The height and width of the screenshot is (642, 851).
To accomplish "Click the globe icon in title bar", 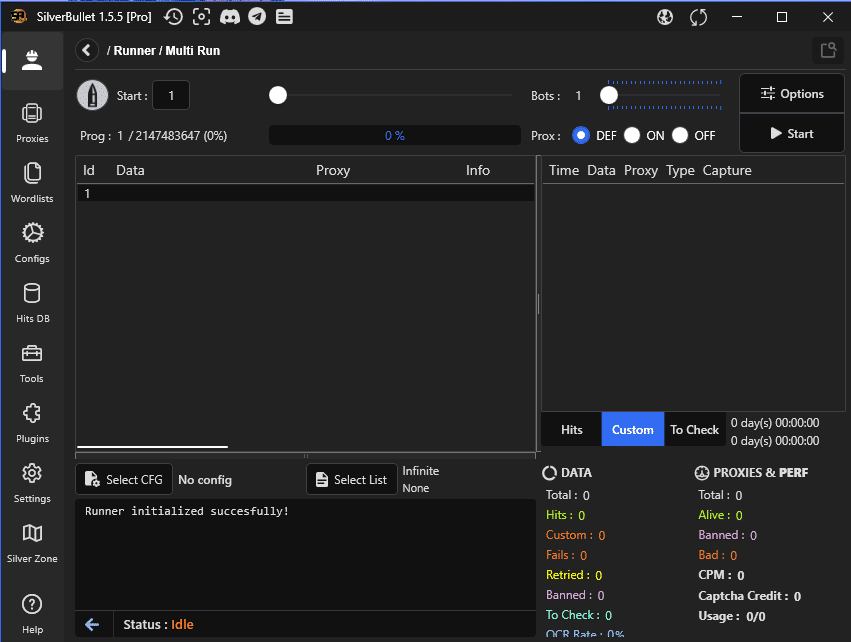I will (665, 17).
